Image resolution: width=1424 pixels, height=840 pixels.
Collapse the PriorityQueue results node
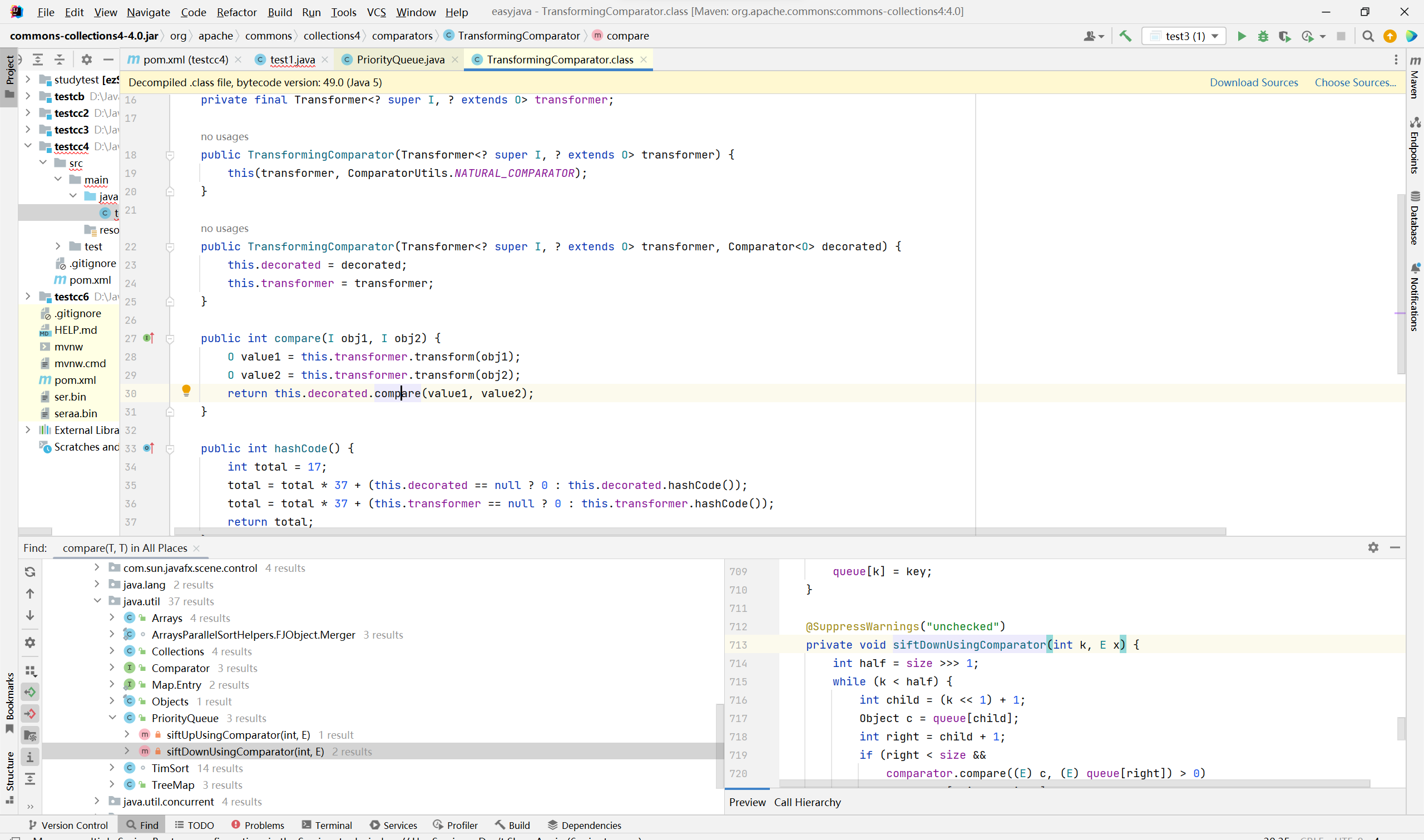tap(112, 718)
